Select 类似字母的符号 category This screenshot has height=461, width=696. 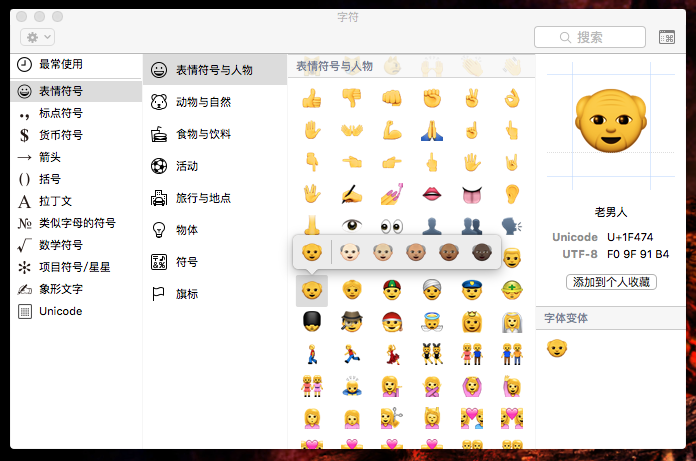[x=75, y=223]
